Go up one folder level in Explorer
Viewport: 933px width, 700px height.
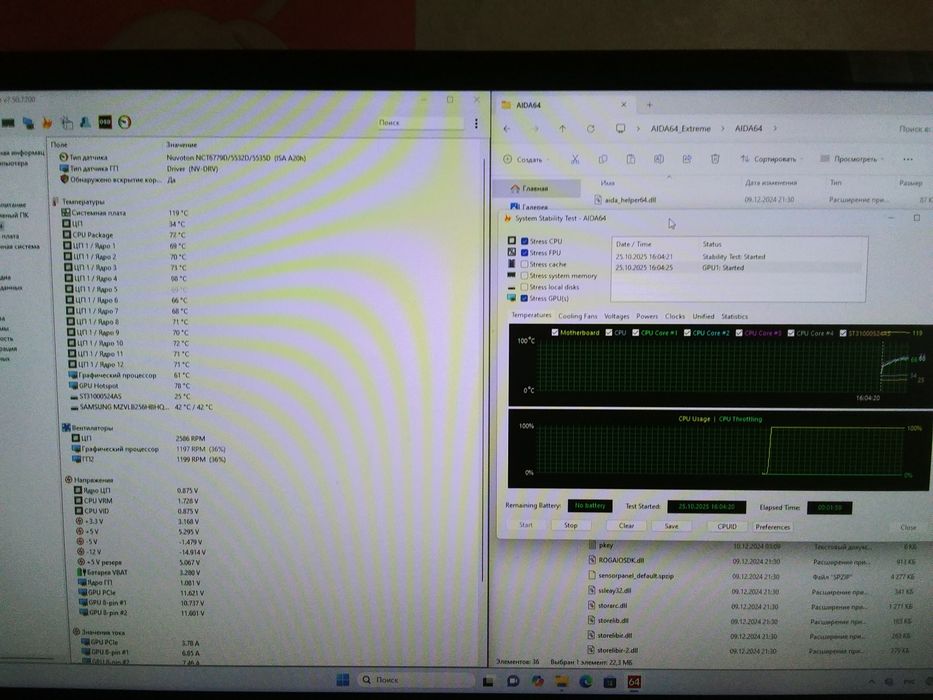pyautogui.click(x=562, y=129)
